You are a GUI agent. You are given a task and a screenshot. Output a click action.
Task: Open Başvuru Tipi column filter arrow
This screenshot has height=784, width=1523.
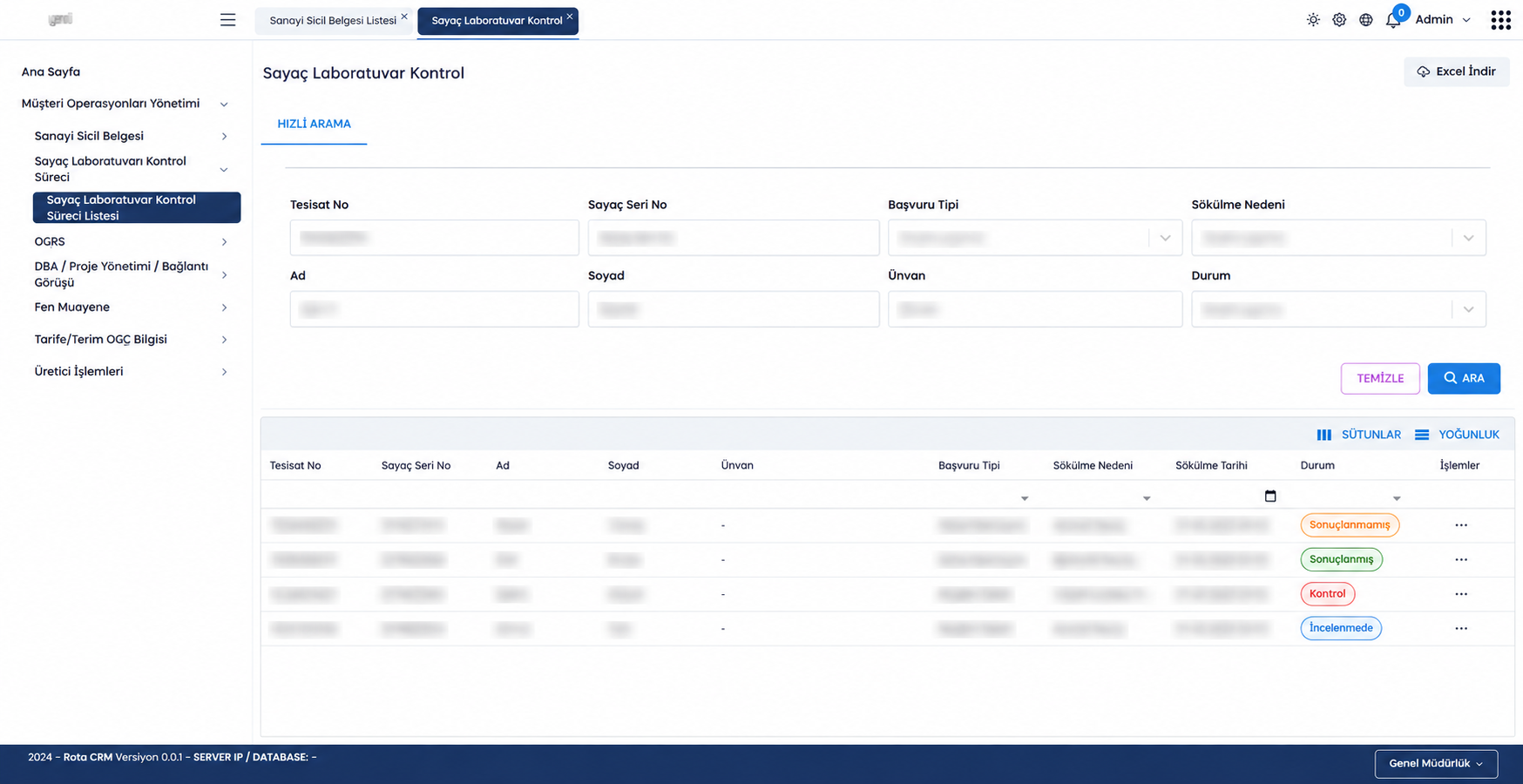click(1025, 498)
